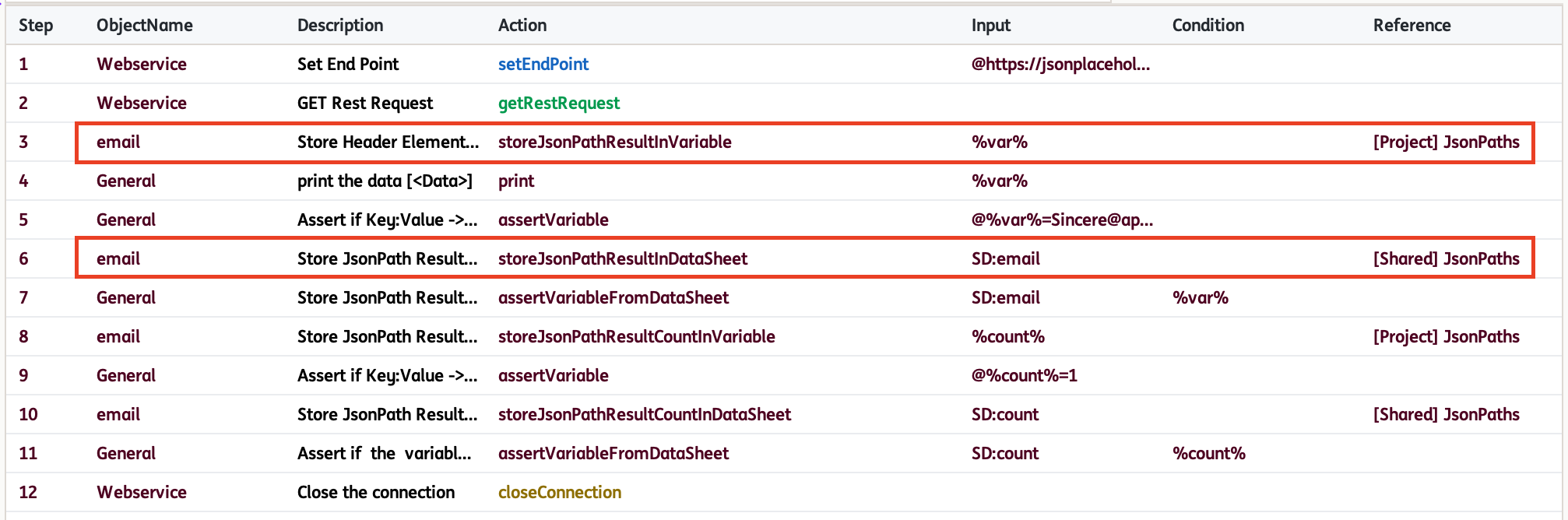This screenshot has height=520, width=1568.
Task: Select email object in step 3
Action: click(x=118, y=142)
